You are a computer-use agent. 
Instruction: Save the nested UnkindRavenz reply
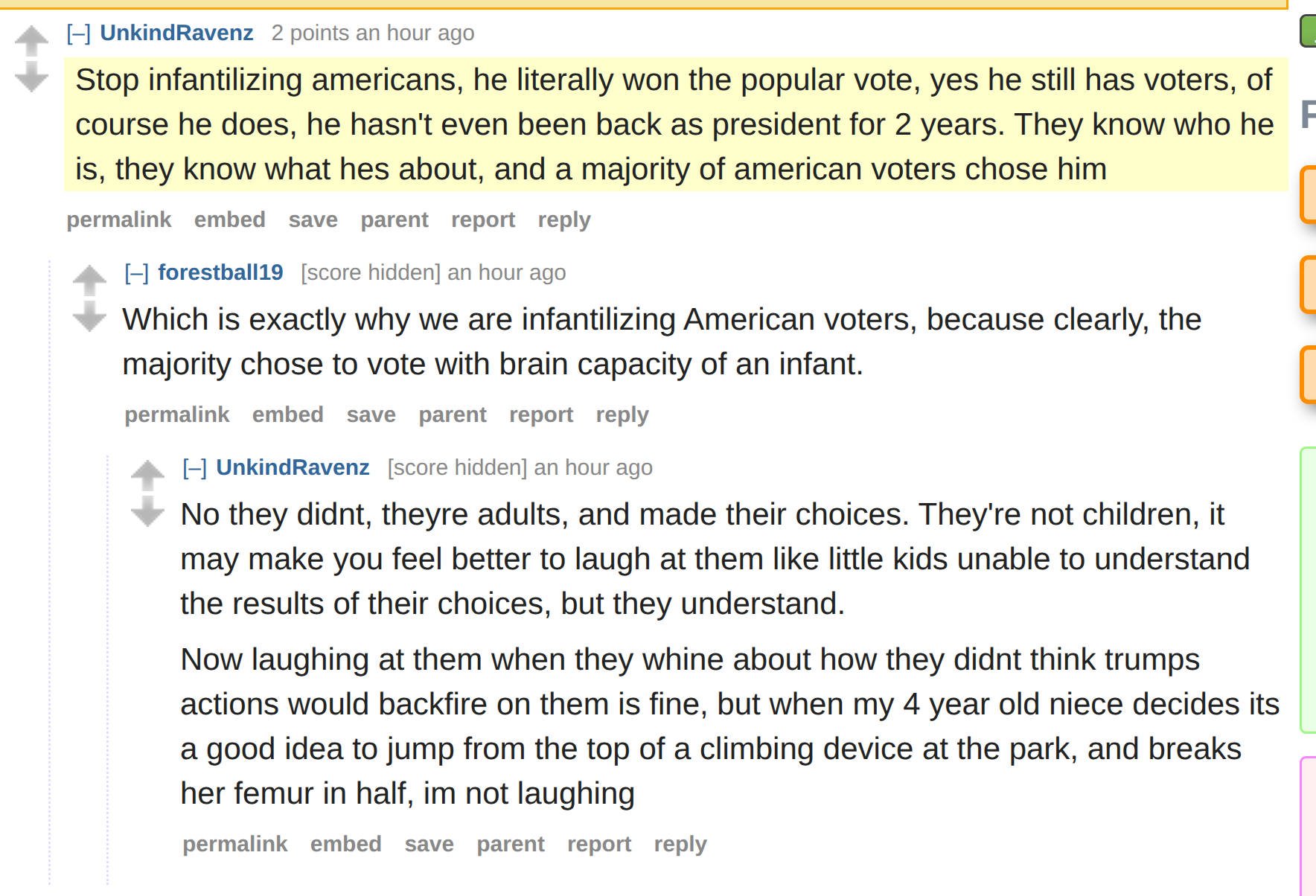pyautogui.click(x=429, y=844)
